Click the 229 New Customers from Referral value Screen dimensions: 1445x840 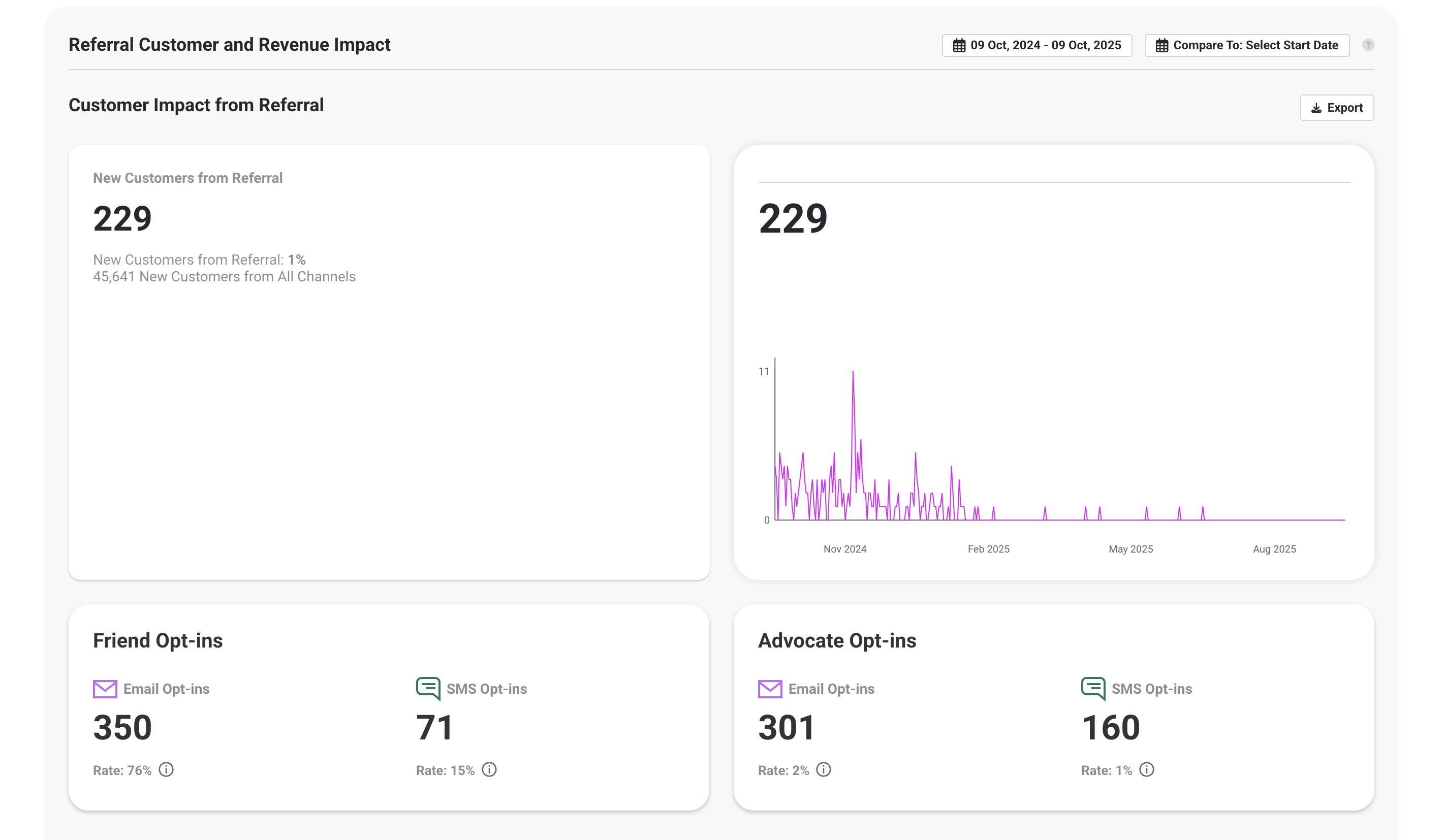click(122, 218)
